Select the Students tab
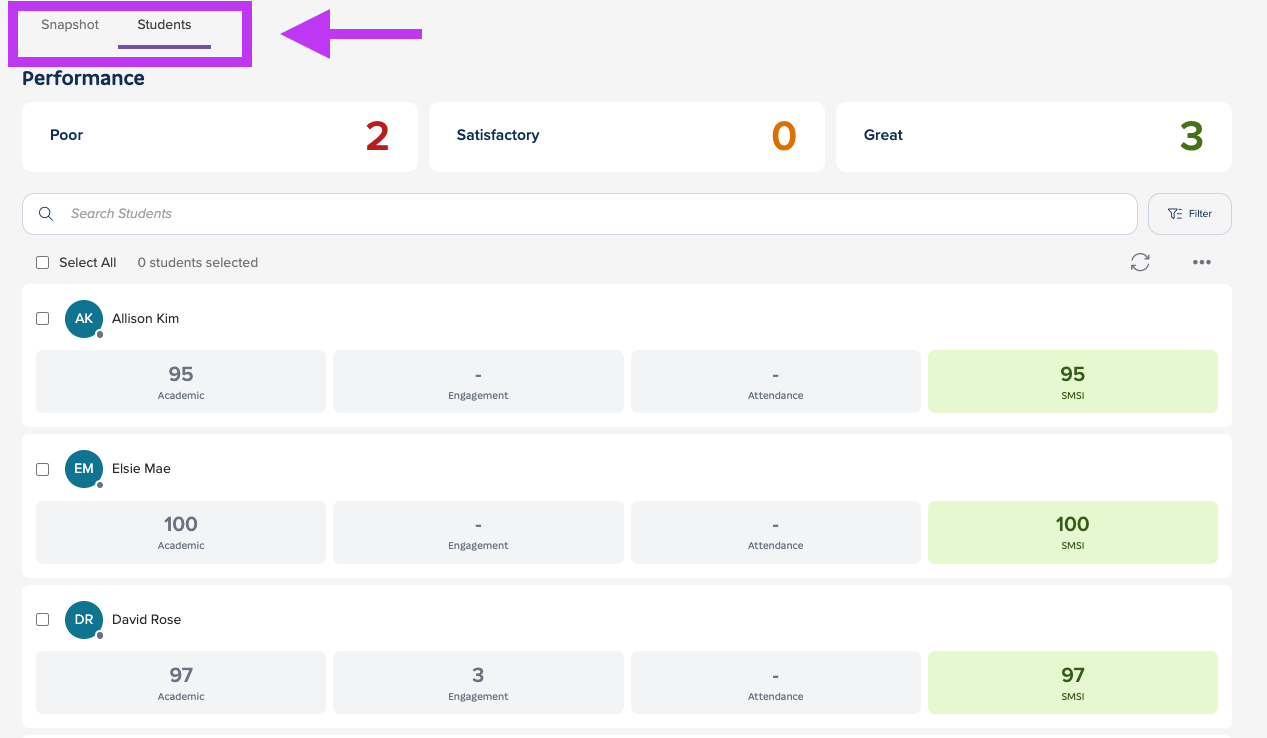 coord(164,25)
